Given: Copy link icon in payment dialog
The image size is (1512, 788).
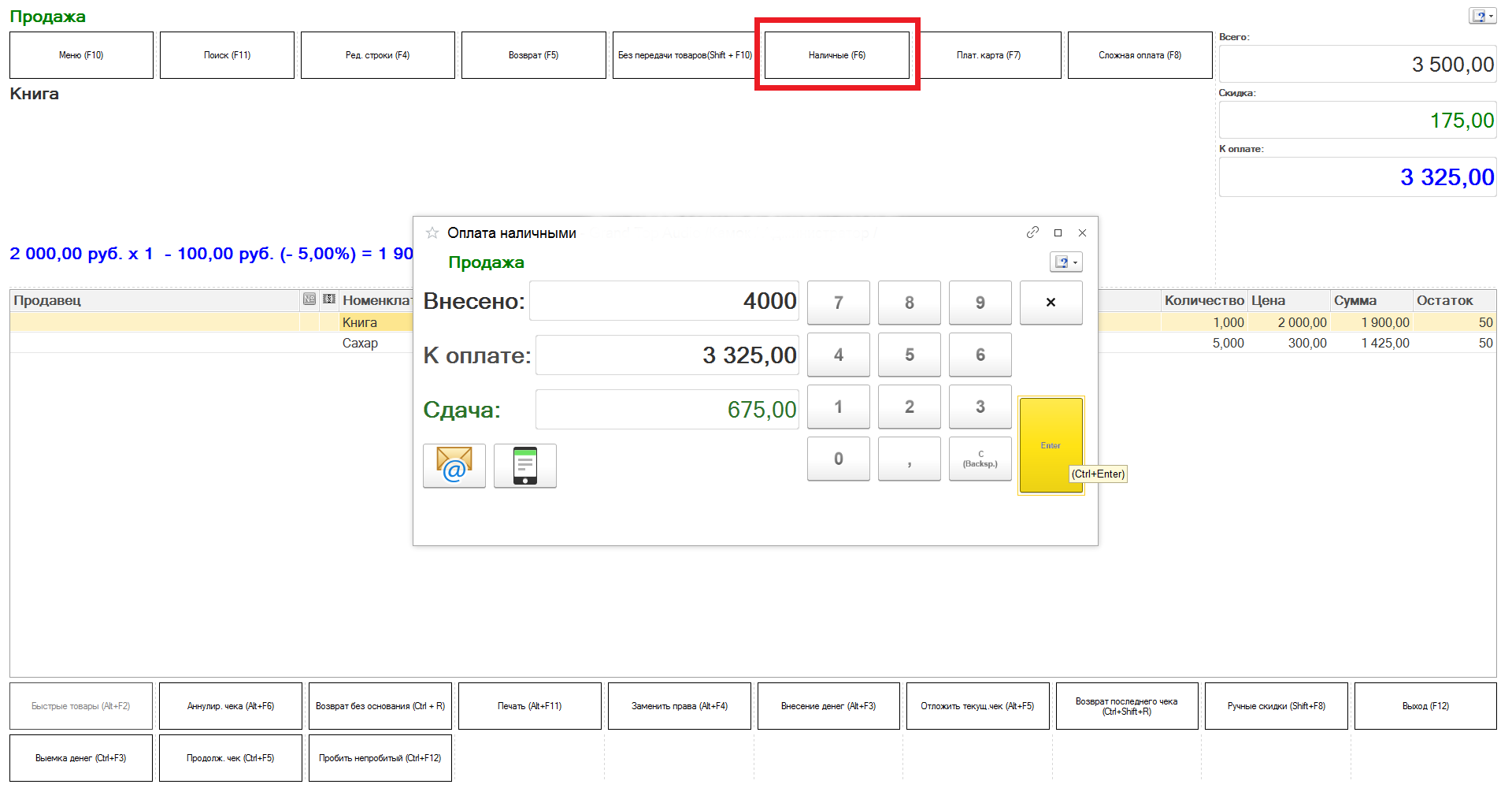Looking at the screenshot, I should pos(1032,232).
